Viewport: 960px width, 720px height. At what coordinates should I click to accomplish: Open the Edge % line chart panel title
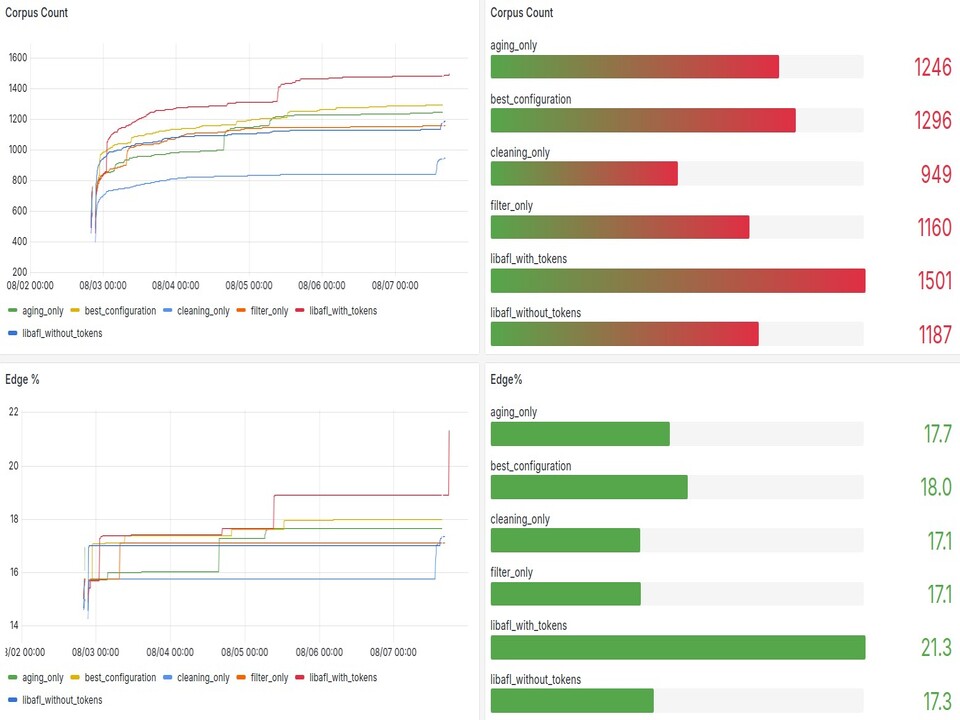[22, 380]
